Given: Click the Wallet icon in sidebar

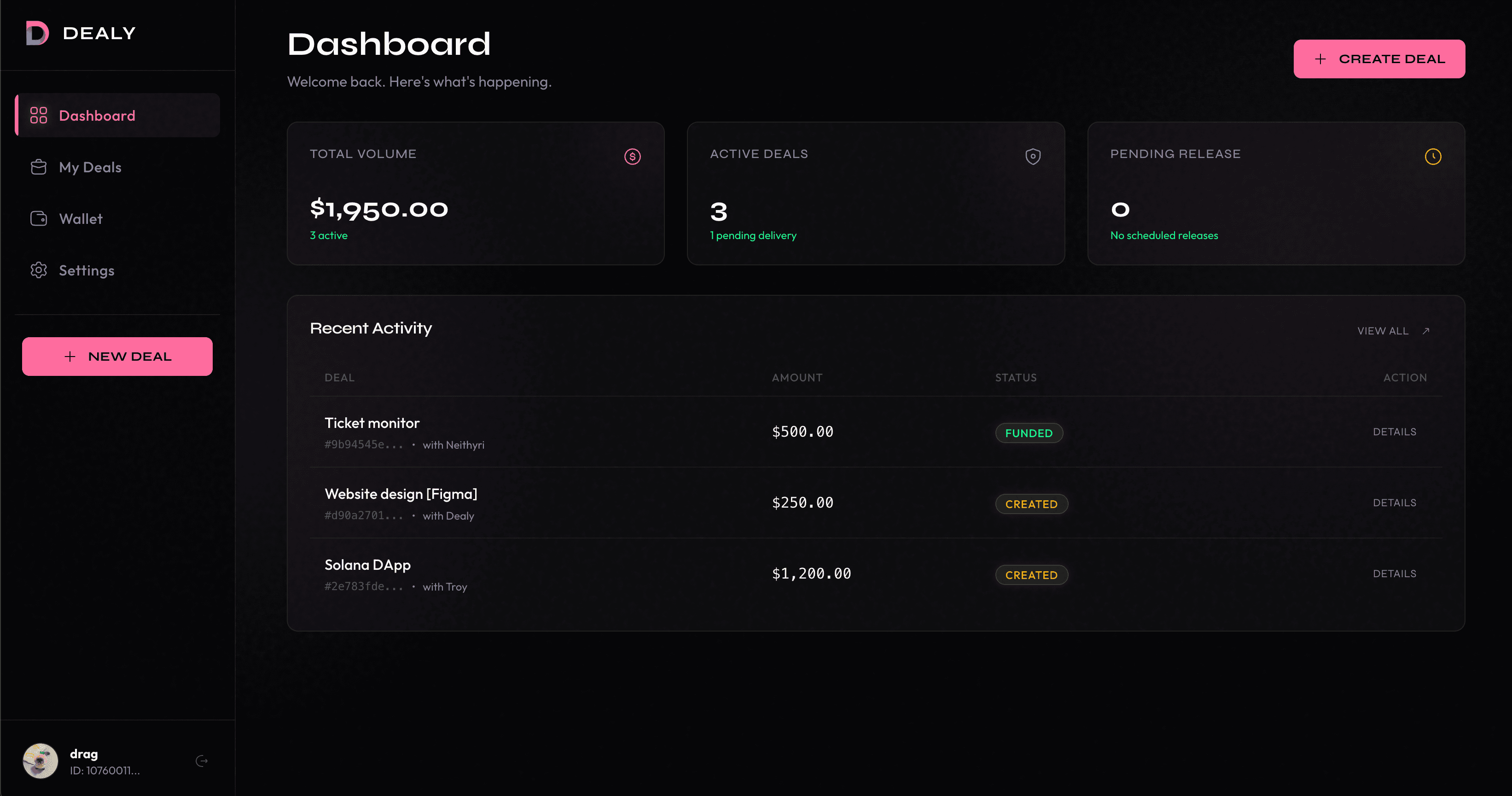Looking at the screenshot, I should pos(39,218).
